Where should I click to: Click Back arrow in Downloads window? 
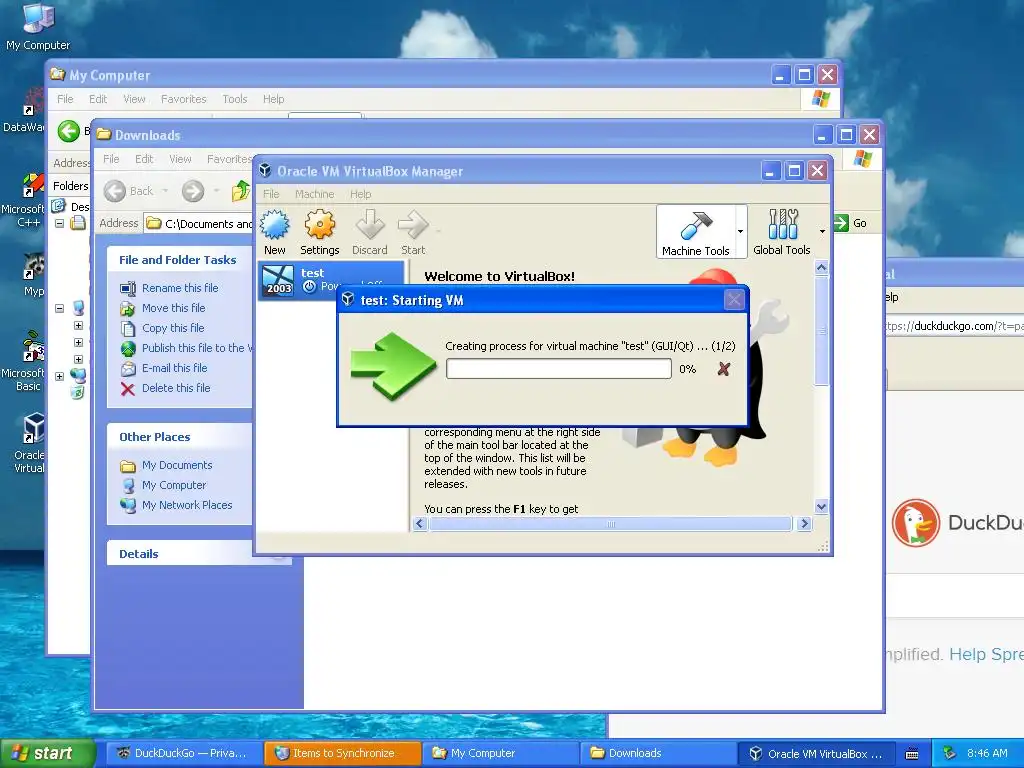click(115, 191)
